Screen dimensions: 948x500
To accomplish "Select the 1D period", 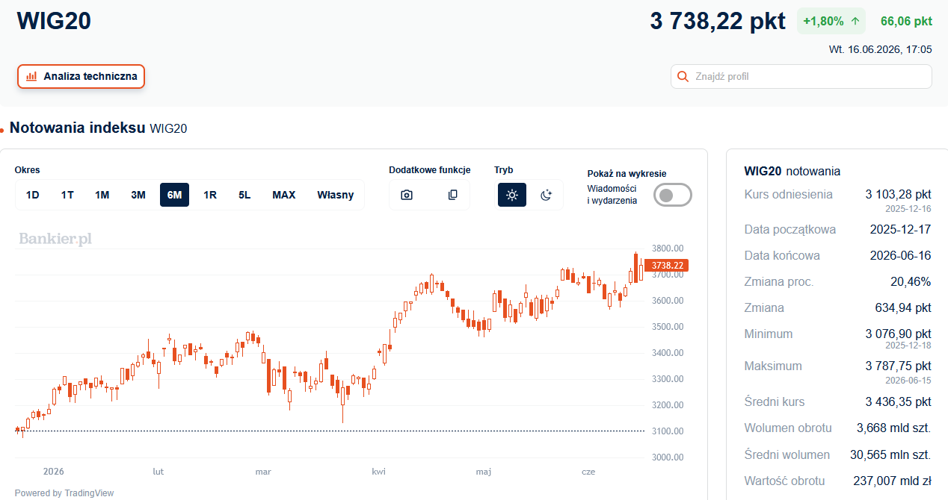I will 33,195.
